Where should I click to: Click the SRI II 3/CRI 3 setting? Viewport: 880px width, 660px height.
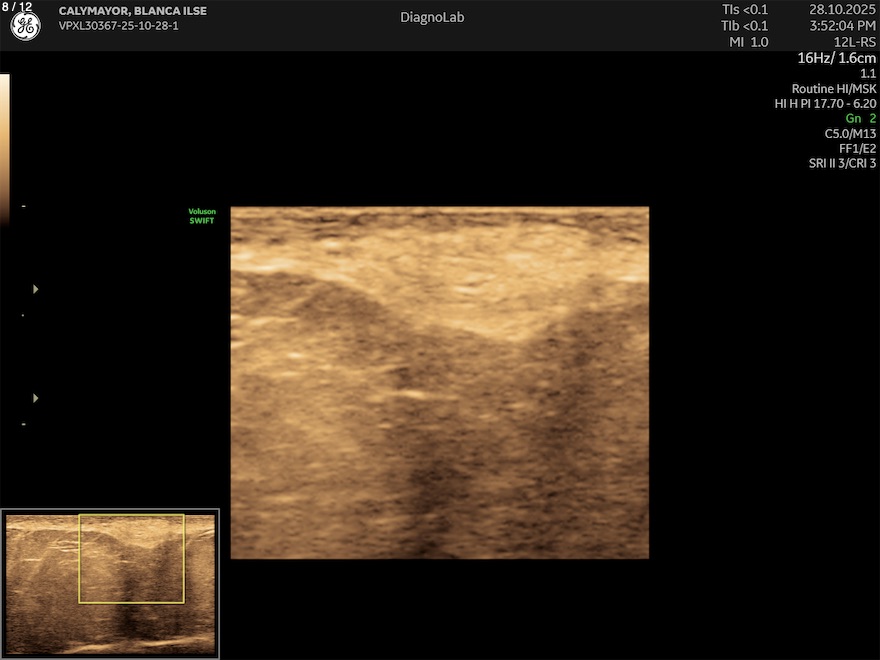842,163
